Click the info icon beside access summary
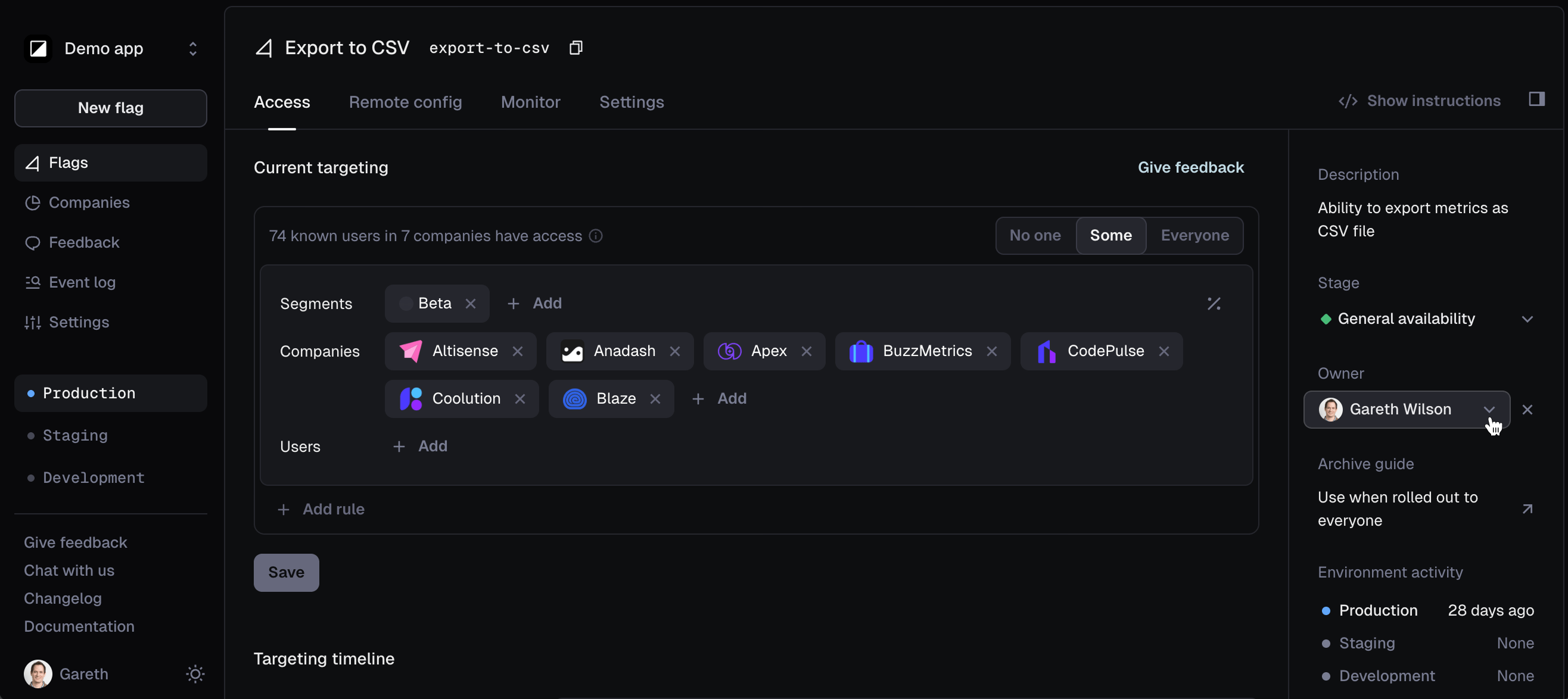 pos(596,235)
